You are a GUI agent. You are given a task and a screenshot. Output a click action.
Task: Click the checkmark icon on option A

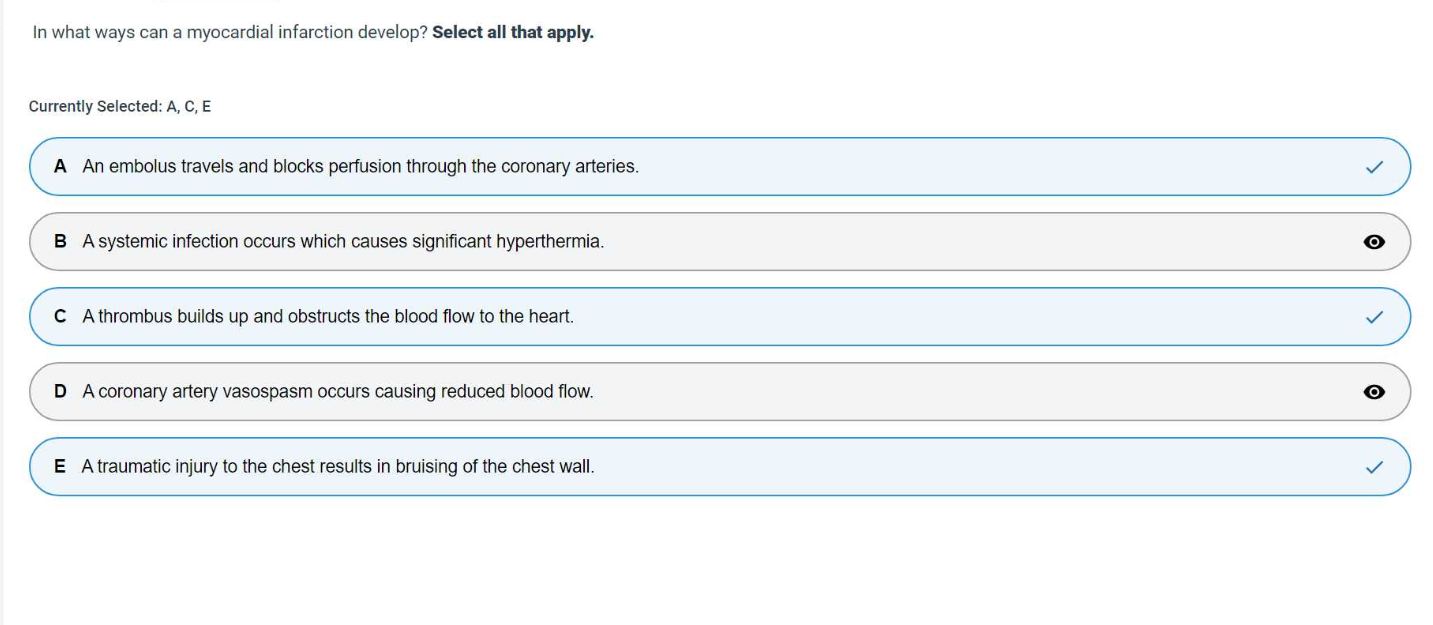(1374, 167)
